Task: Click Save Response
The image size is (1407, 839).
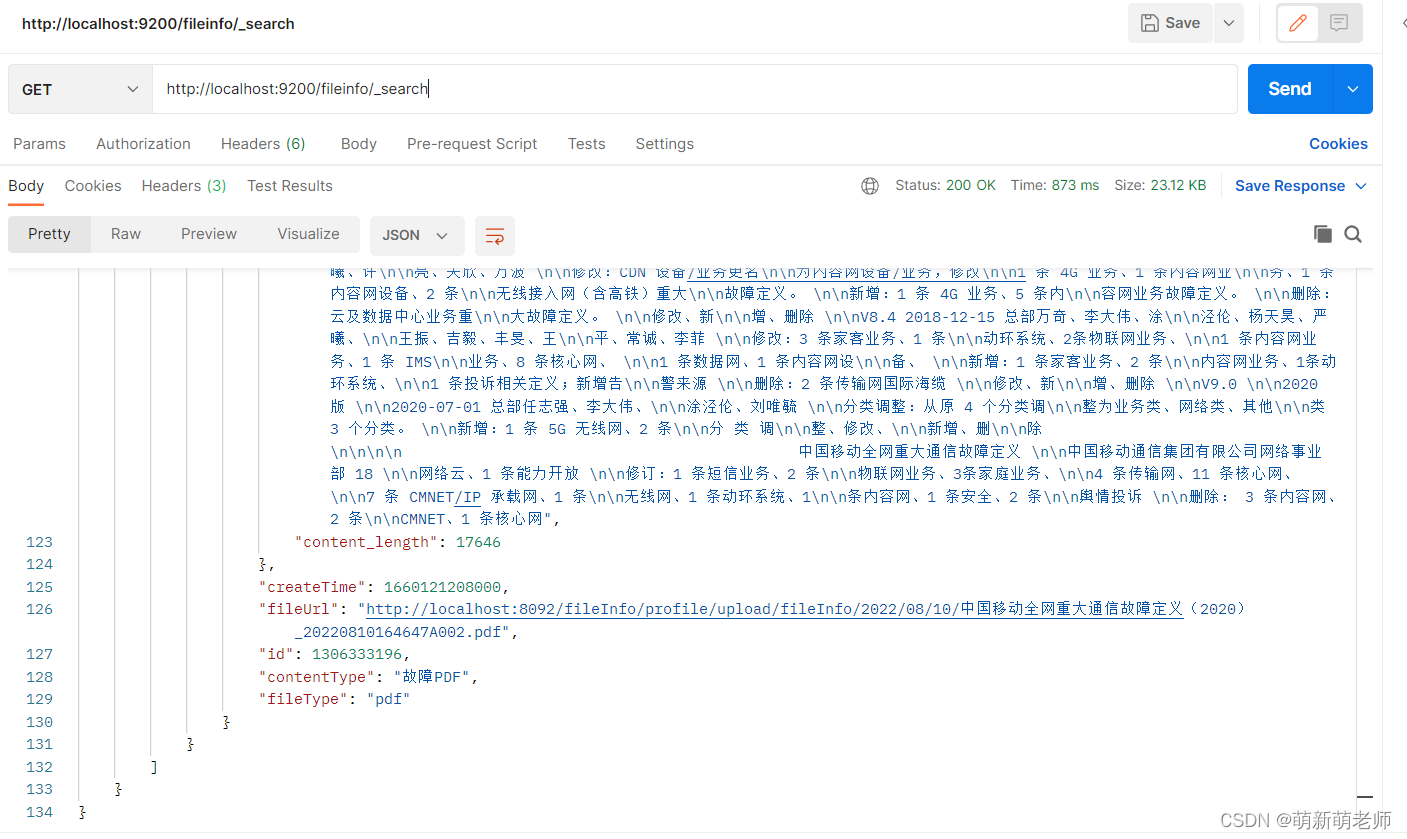Action: [x=1290, y=186]
